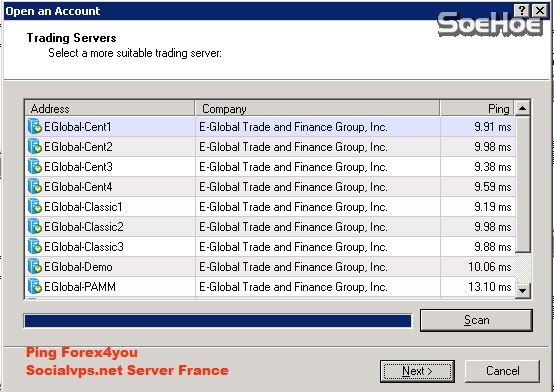
Task: Click the company name in EGlobal-Cent1 row
Action: [293, 127]
